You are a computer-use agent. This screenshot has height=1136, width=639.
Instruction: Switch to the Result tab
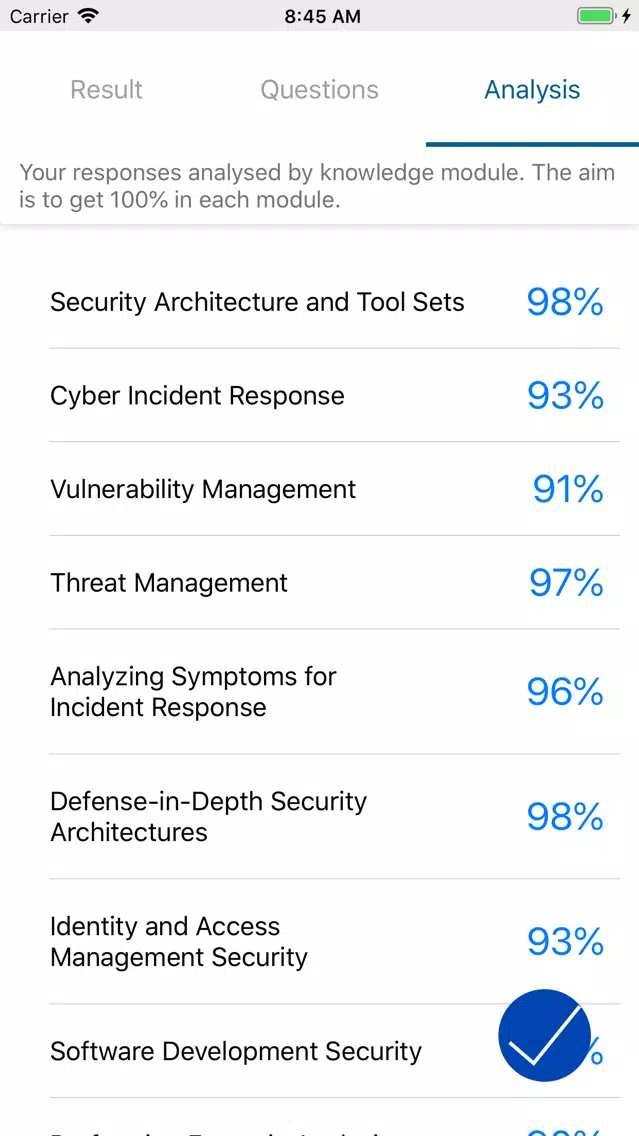click(x=106, y=90)
